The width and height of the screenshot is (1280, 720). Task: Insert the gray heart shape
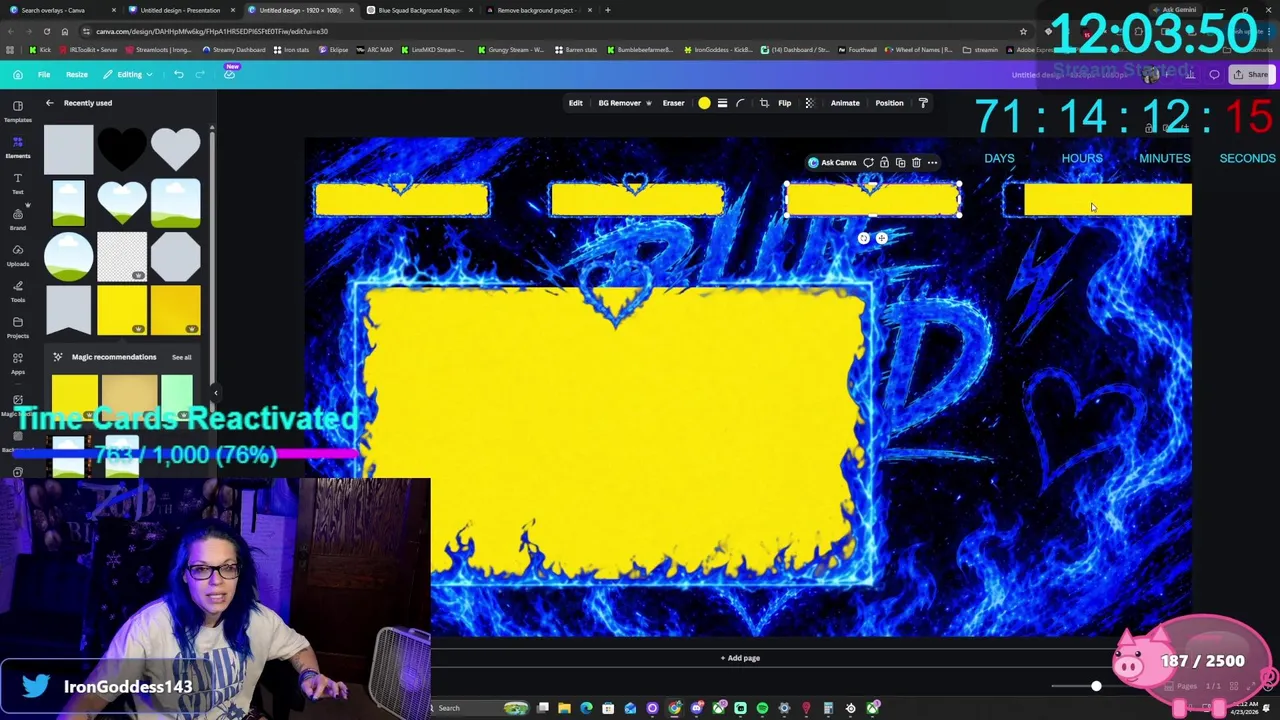(176, 149)
